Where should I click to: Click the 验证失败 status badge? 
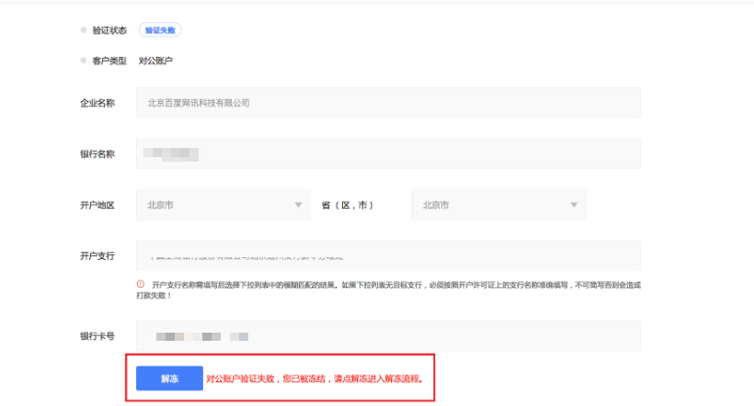coord(160,30)
